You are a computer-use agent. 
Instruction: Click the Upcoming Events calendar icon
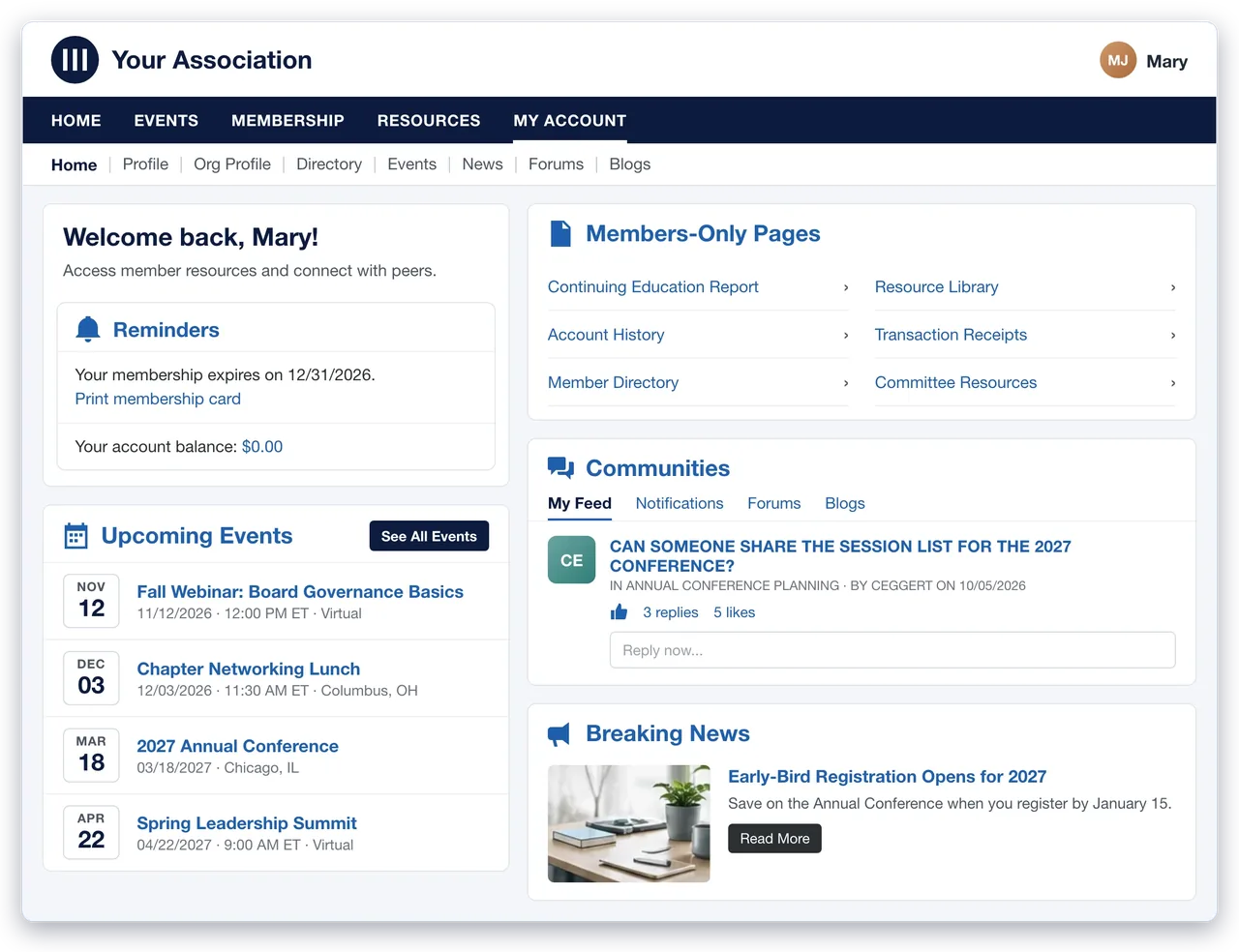76,536
